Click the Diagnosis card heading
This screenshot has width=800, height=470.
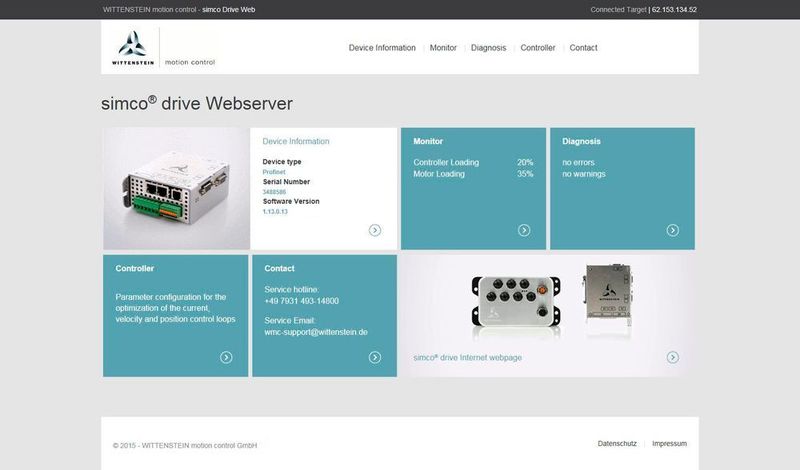581,141
